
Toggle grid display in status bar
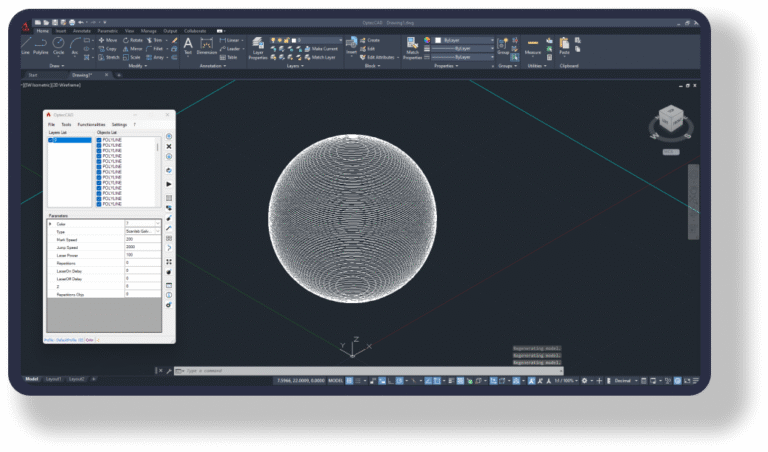[x=349, y=381]
